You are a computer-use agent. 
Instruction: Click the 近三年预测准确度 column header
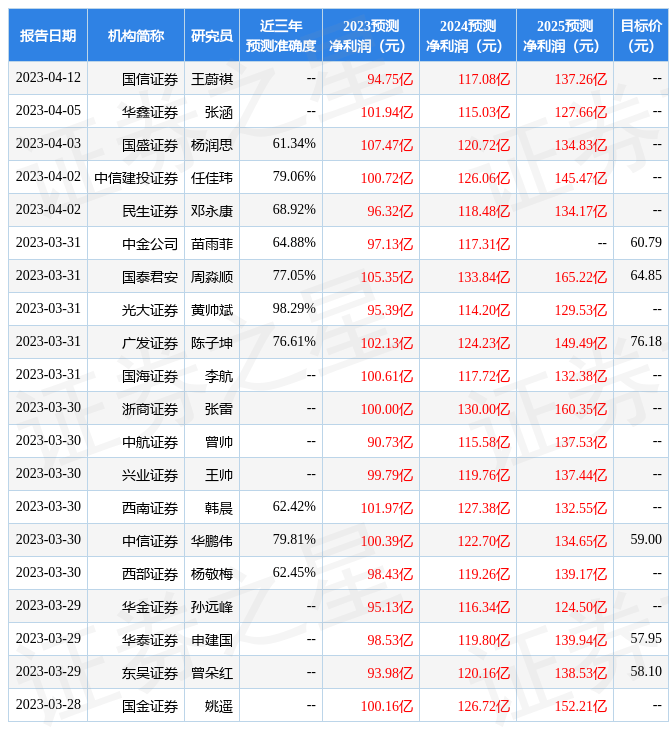pyautogui.click(x=281, y=35)
